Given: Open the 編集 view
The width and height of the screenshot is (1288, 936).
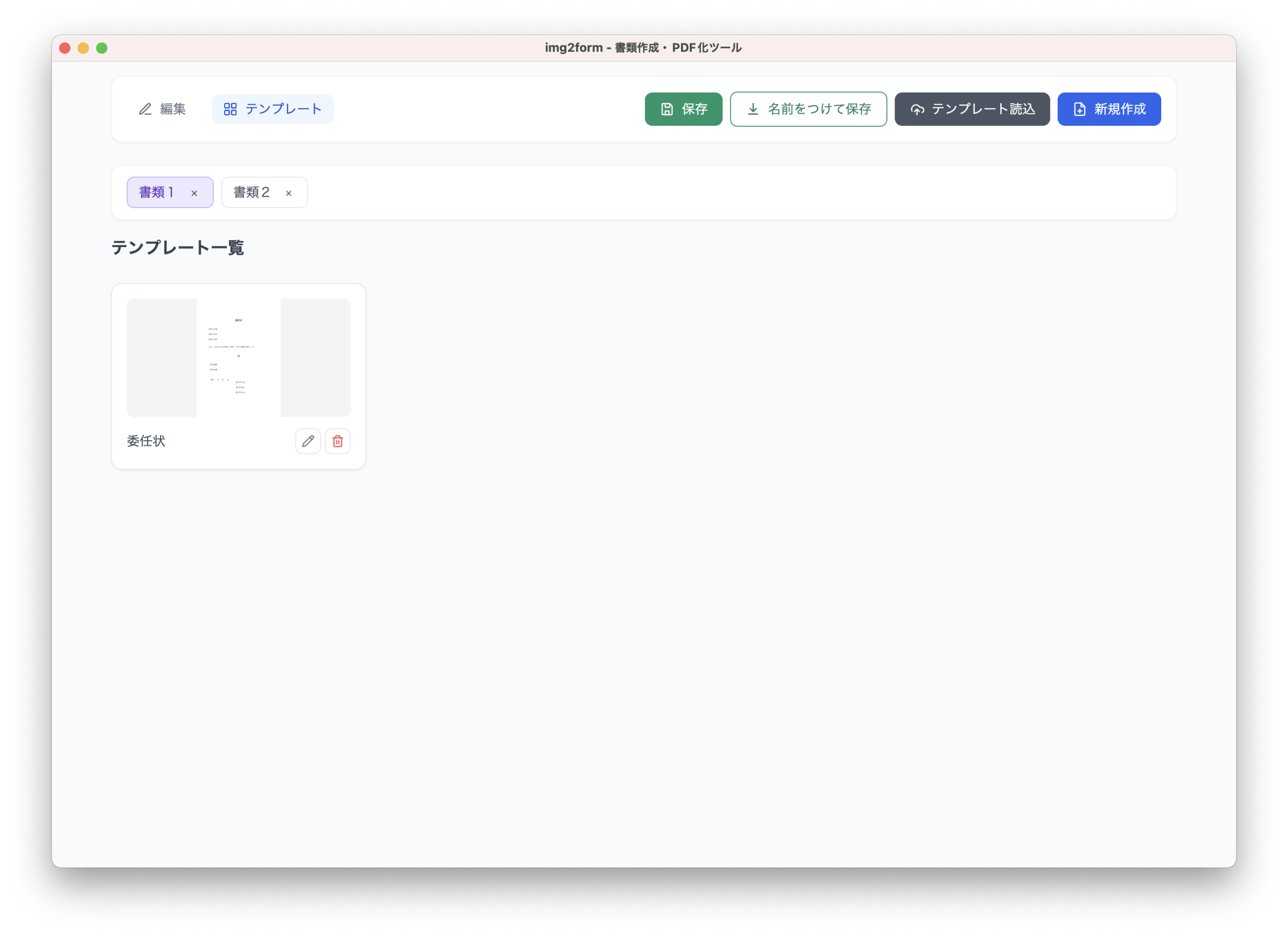Looking at the screenshot, I should pos(163,109).
